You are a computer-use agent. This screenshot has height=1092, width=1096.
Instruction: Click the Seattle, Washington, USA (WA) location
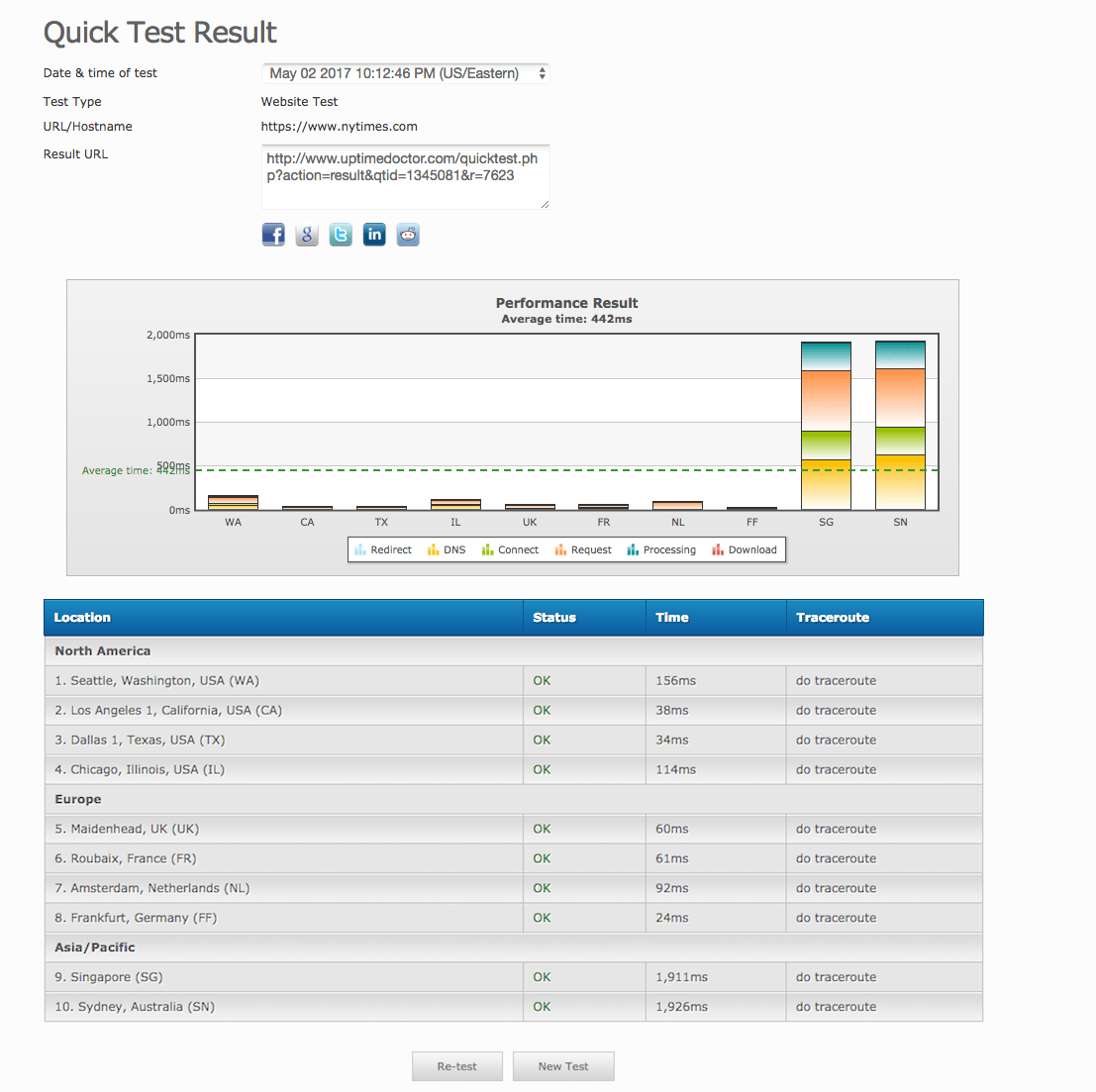click(157, 681)
